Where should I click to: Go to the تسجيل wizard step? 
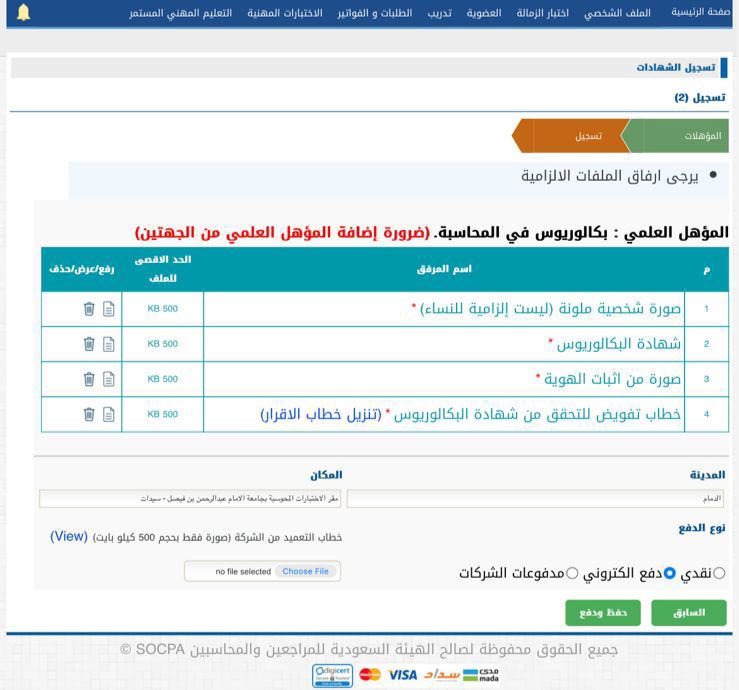tap(570, 136)
